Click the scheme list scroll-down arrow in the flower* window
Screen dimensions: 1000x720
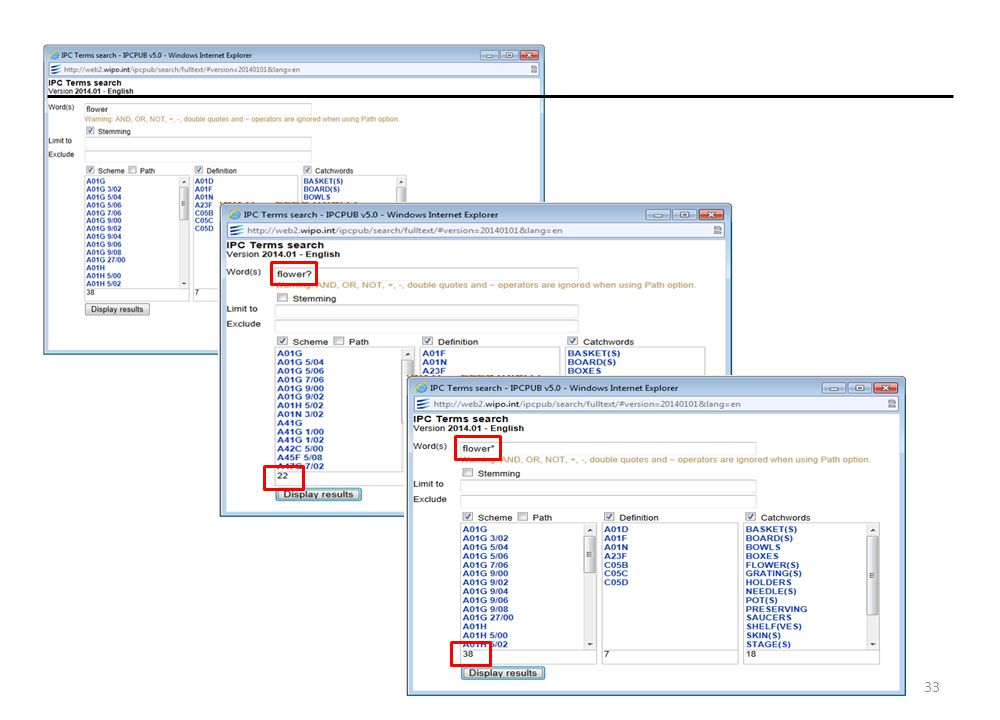(590, 645)
